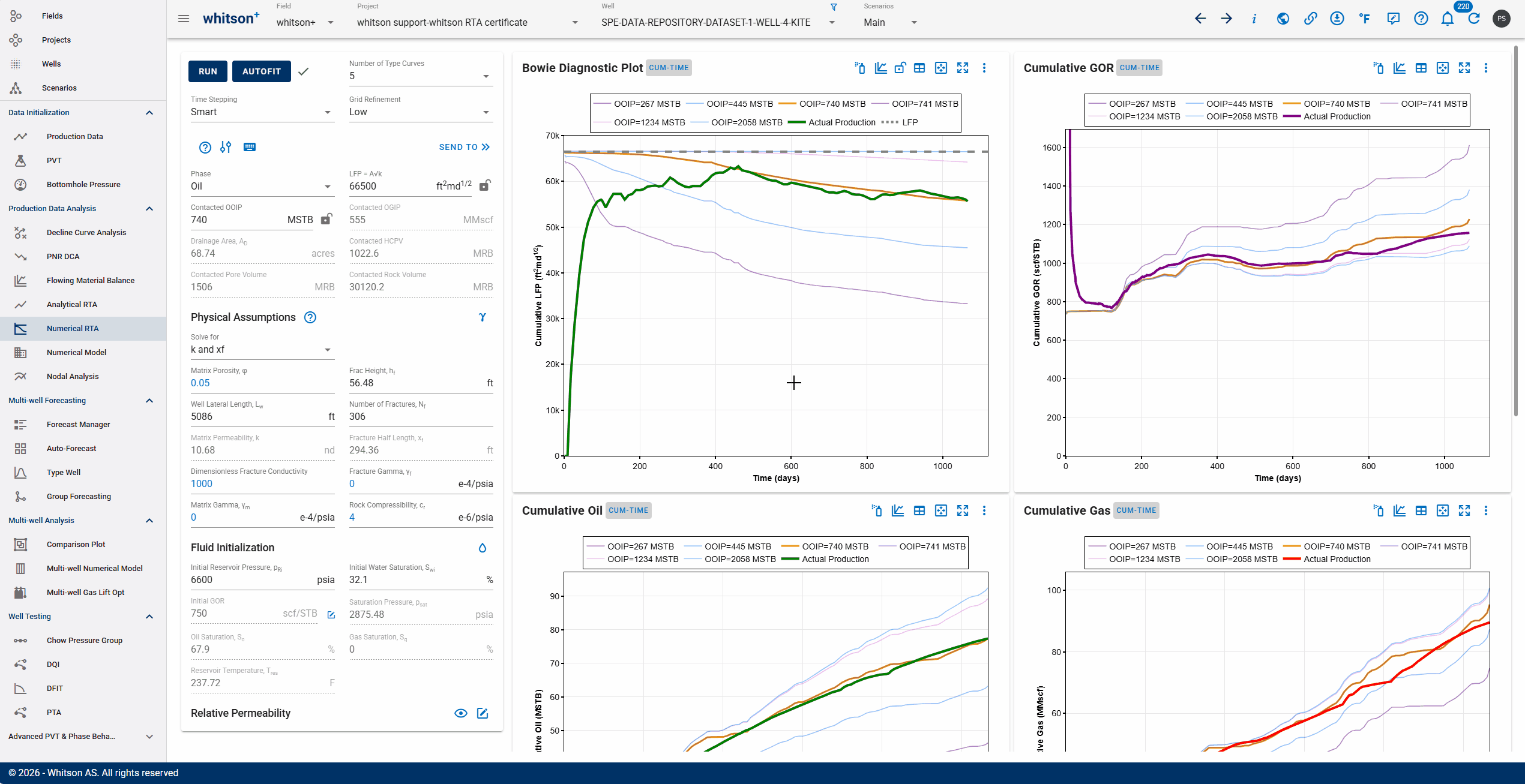Toggle OOIP=740 MSTB in Cumulative GOR legend
This screenshot has width=1525, height=784.
click(x=1327, y=104)
